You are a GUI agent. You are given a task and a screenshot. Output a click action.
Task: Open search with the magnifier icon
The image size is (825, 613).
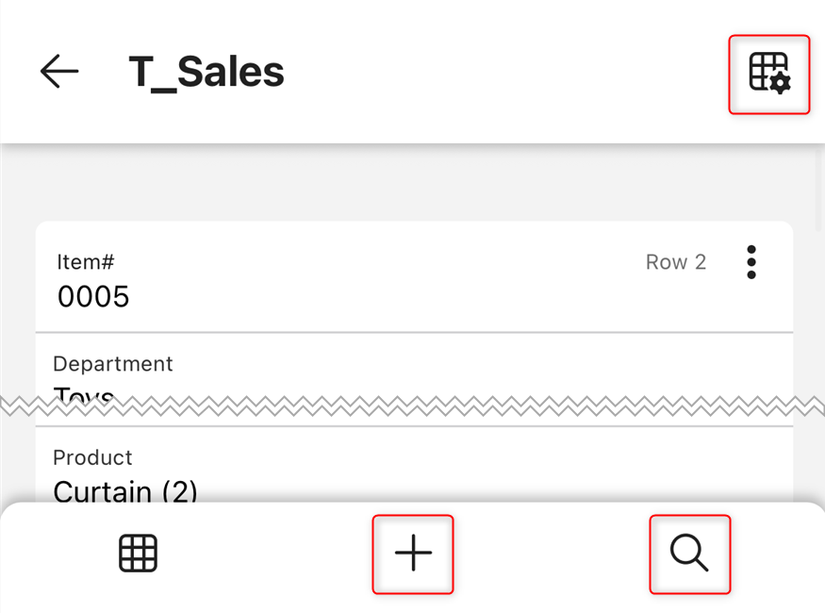tap(690, 553)
